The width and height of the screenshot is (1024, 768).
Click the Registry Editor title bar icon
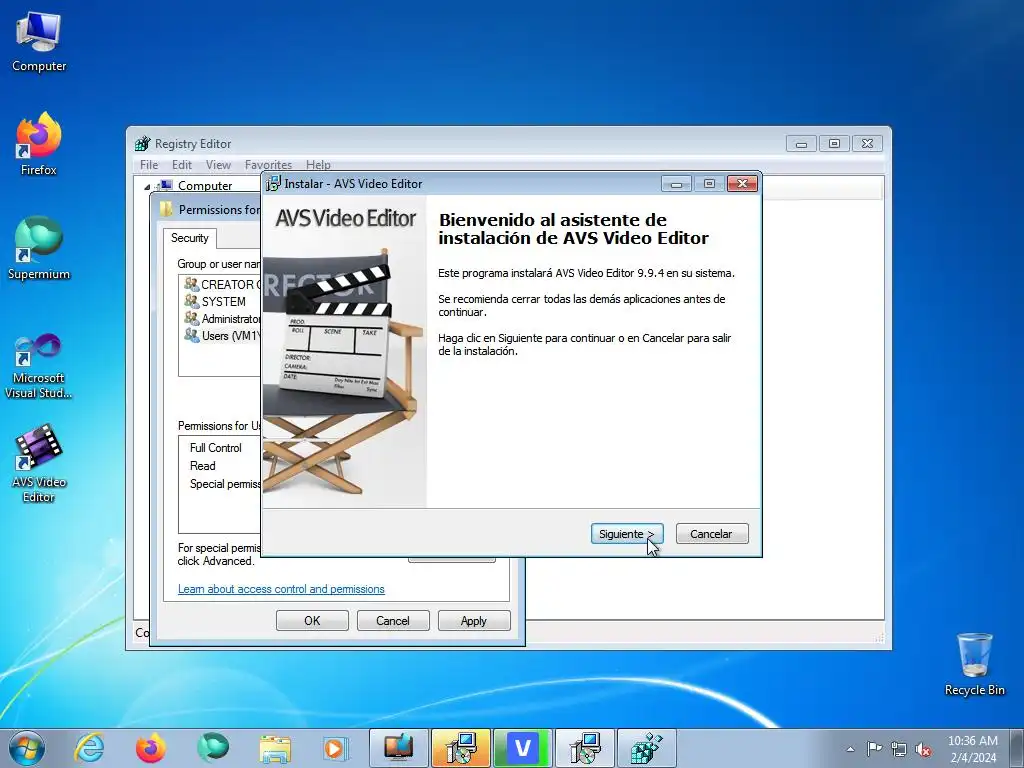142,144
